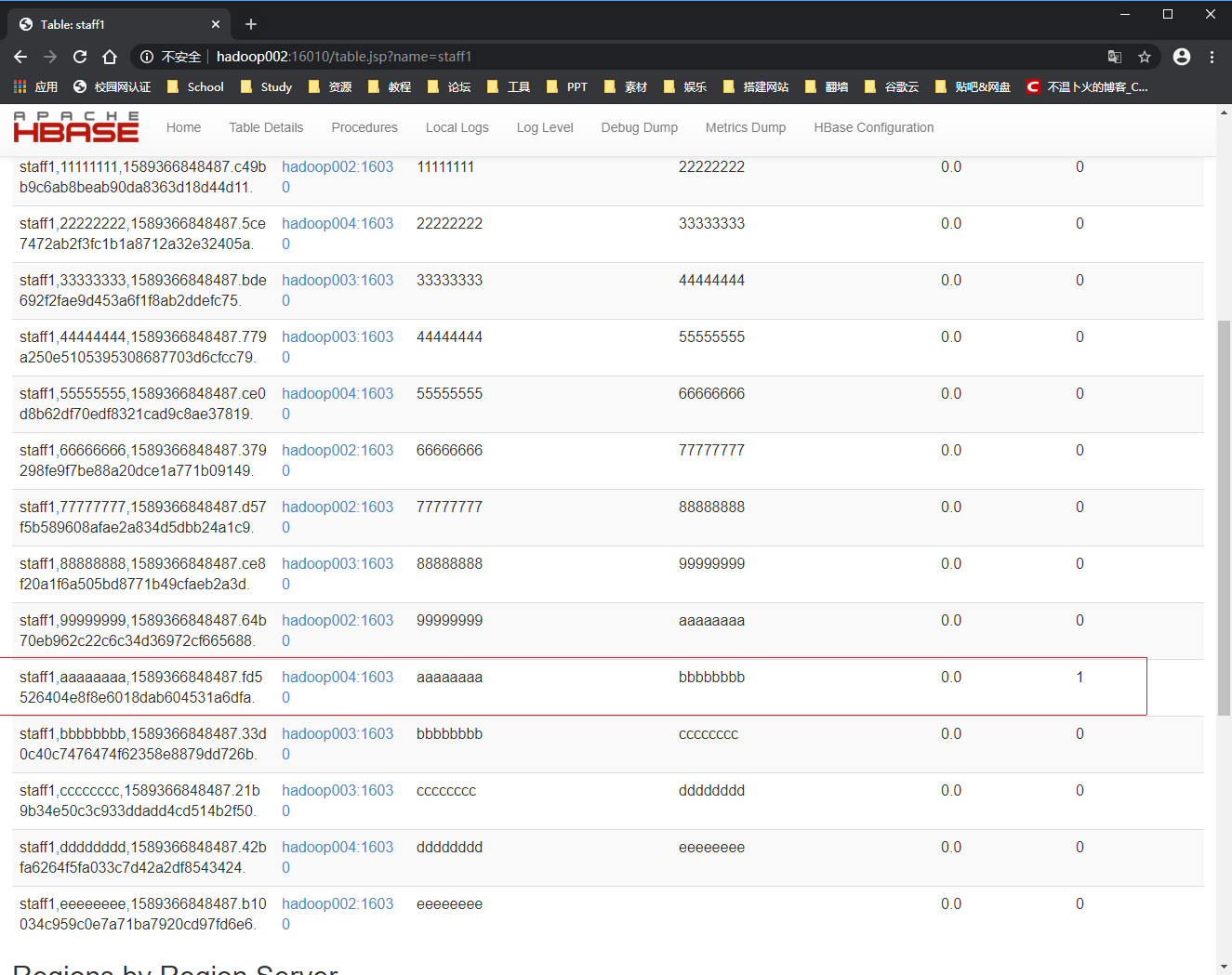The image size is (1232, 975).
Task: Open the Study bookmark folder
Action: [266, 86]
